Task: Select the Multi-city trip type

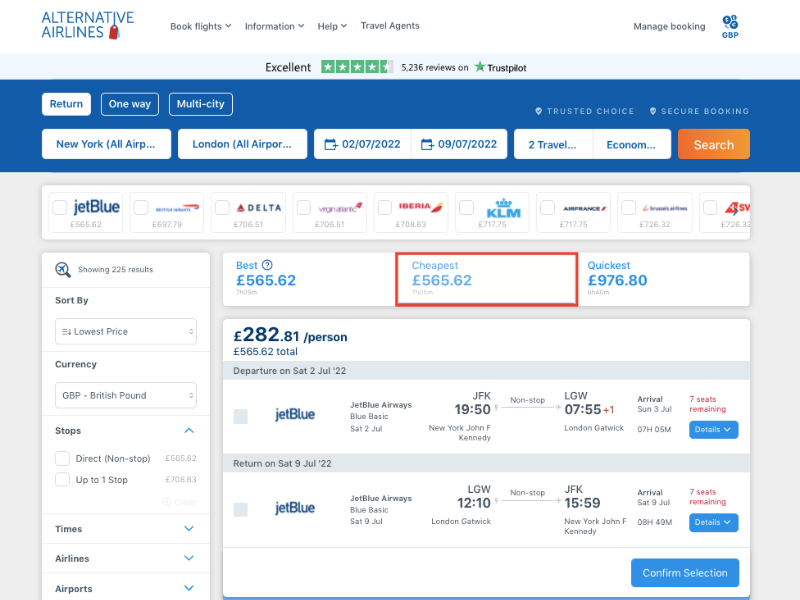Action: point(201,104)
